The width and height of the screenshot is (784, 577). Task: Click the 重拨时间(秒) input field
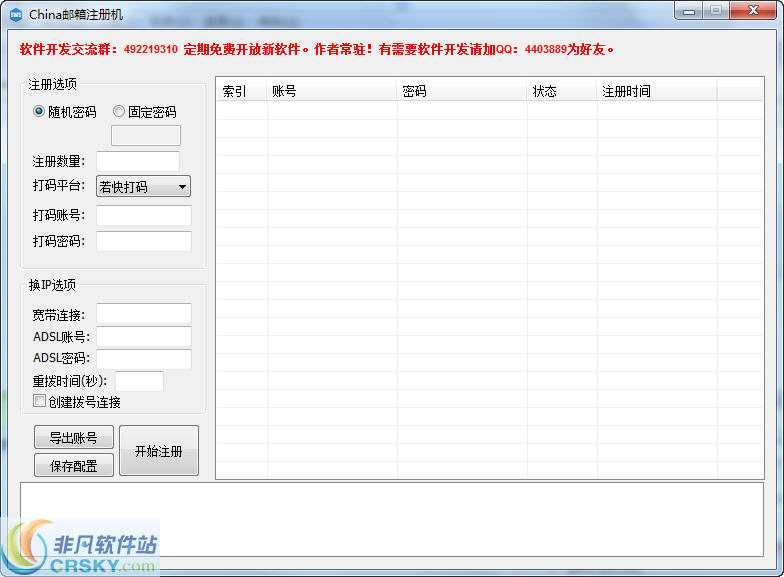coord(139,382)
